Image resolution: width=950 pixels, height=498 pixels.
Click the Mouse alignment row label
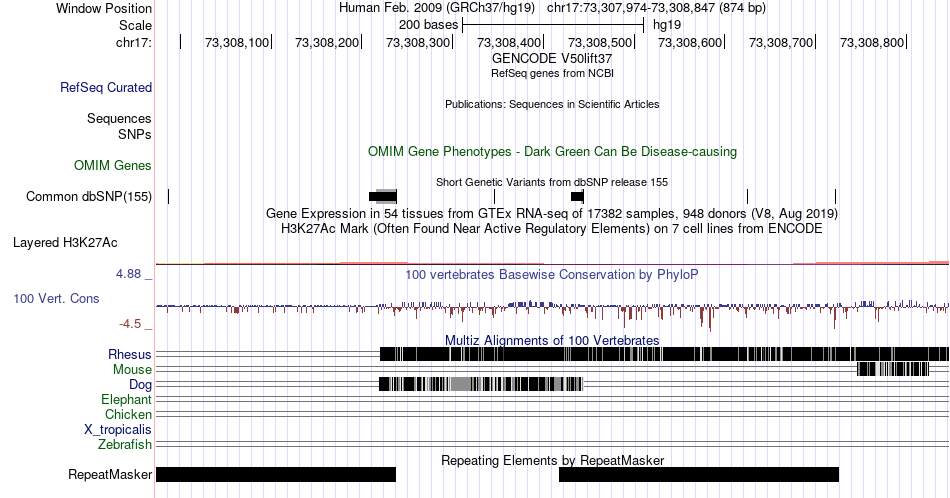(x=132, y=370)
